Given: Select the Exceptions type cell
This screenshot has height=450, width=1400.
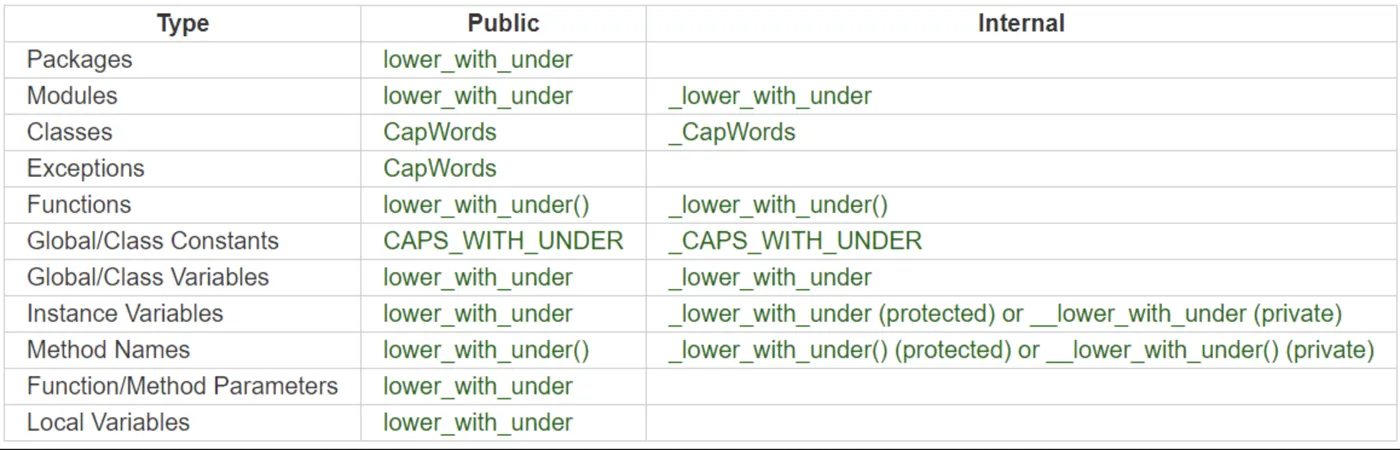Looking at the screenshot, I should [x=85, y=168].
